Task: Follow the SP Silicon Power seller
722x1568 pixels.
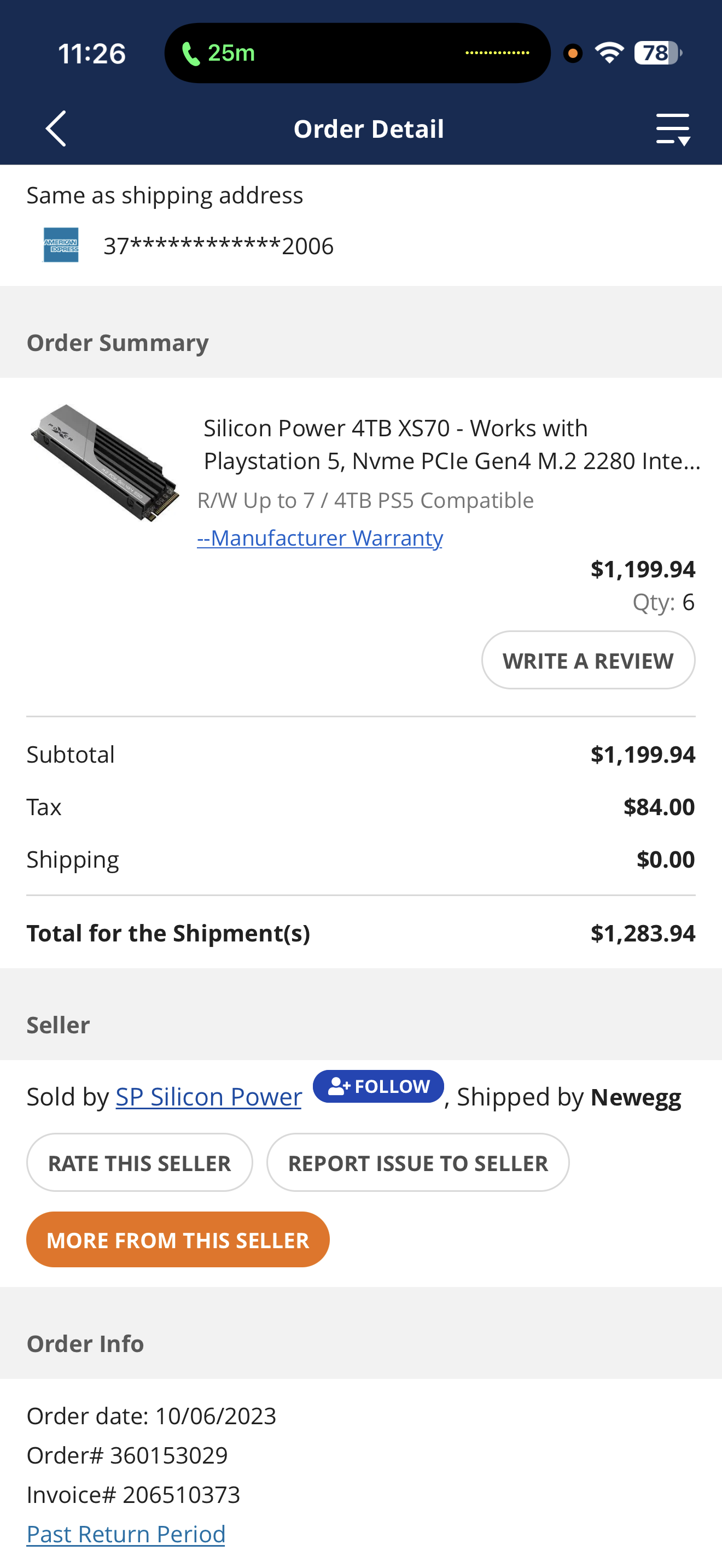Action: click(378, 1086)
